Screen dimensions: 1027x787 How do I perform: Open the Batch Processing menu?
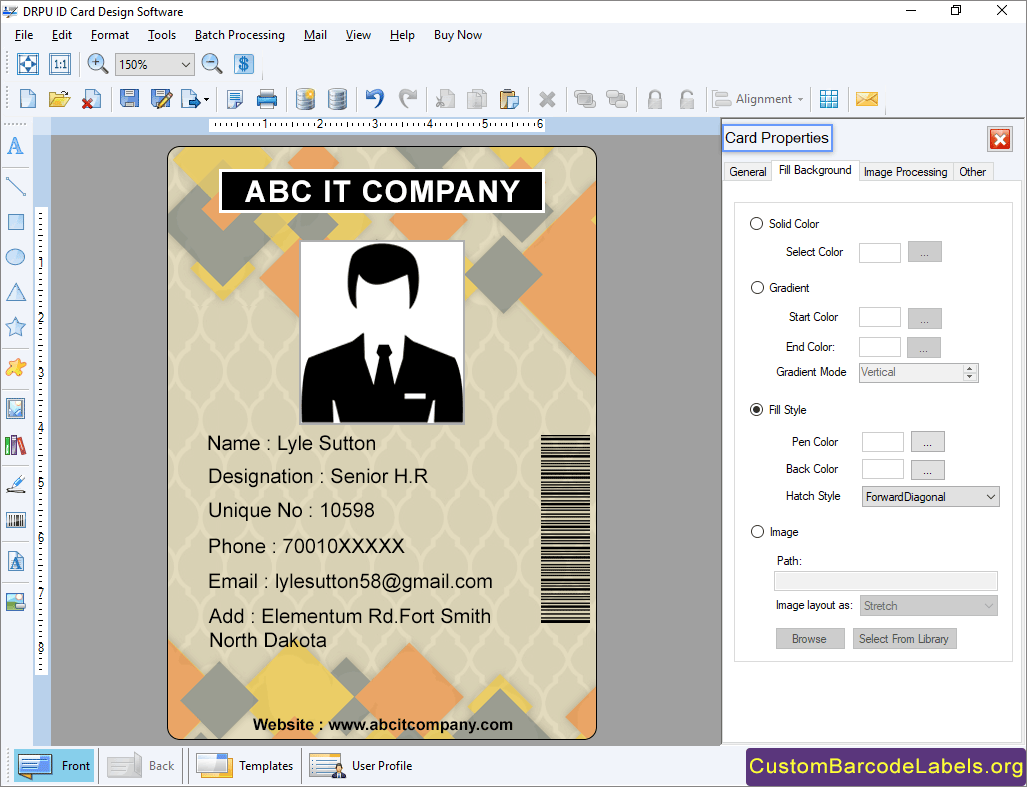[x=240, y=35]
